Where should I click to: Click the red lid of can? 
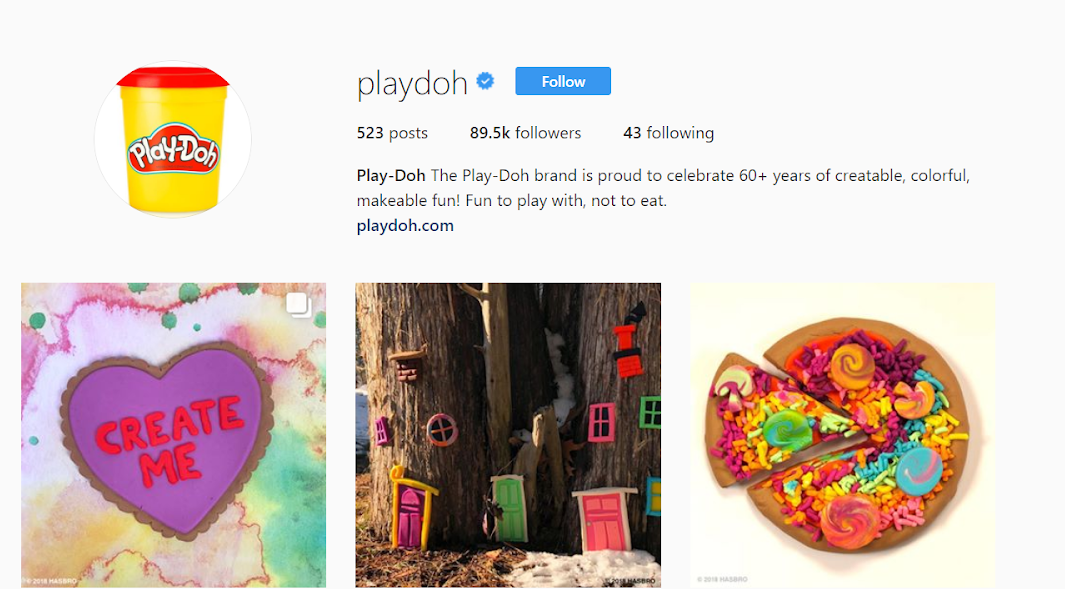click(173, 77)
